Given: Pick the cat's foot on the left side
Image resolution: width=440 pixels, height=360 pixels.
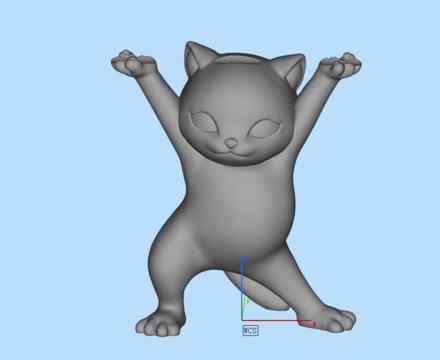Looking at the screenshot, I should [160, 324].
